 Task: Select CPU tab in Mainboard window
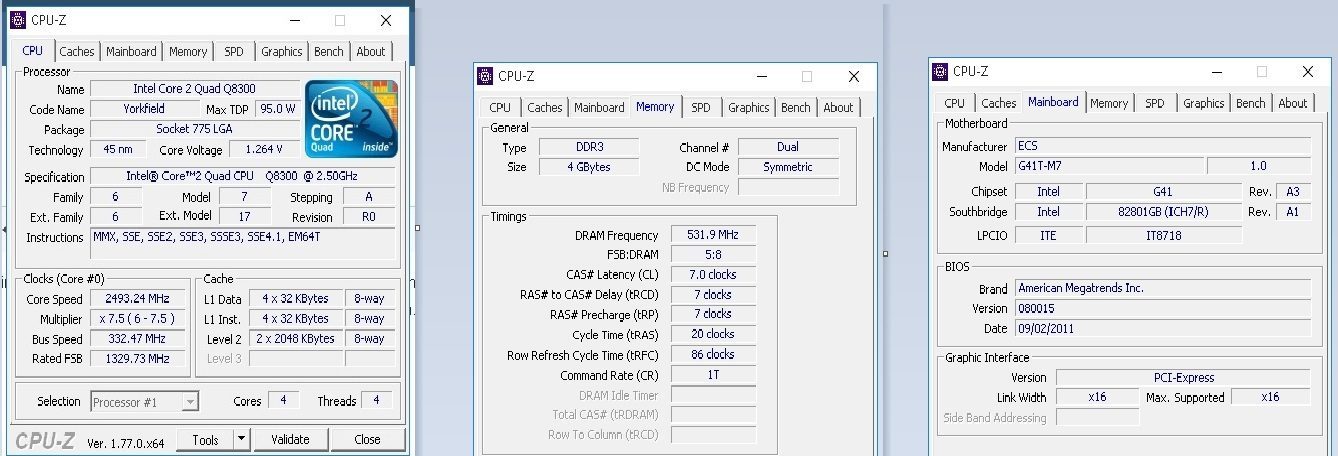point(955,103)
